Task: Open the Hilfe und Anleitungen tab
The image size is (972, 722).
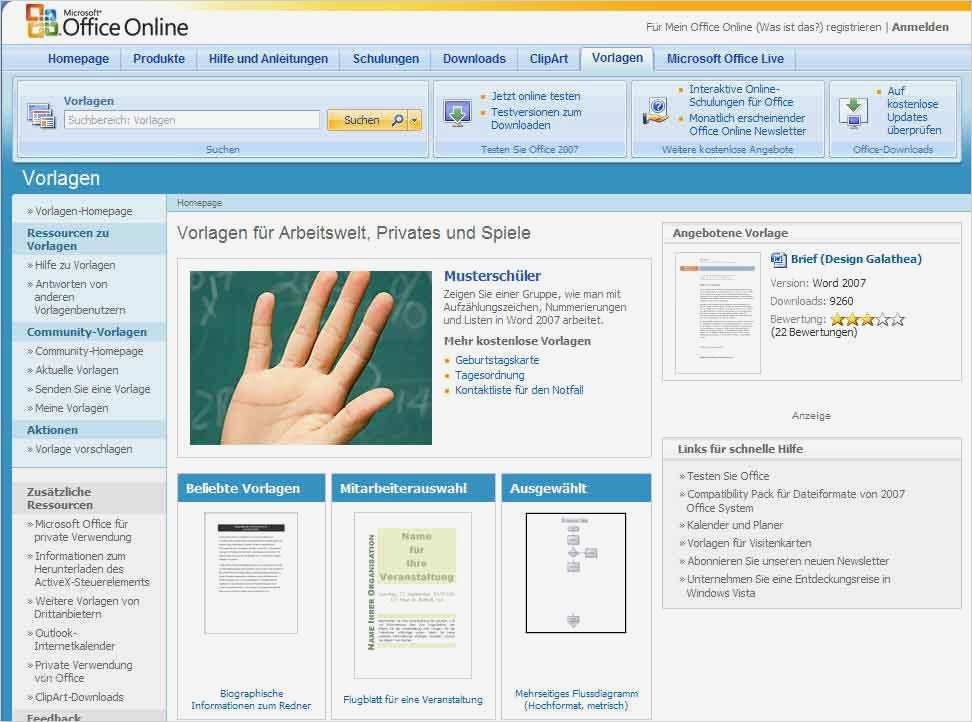Action: click(268, 59)
